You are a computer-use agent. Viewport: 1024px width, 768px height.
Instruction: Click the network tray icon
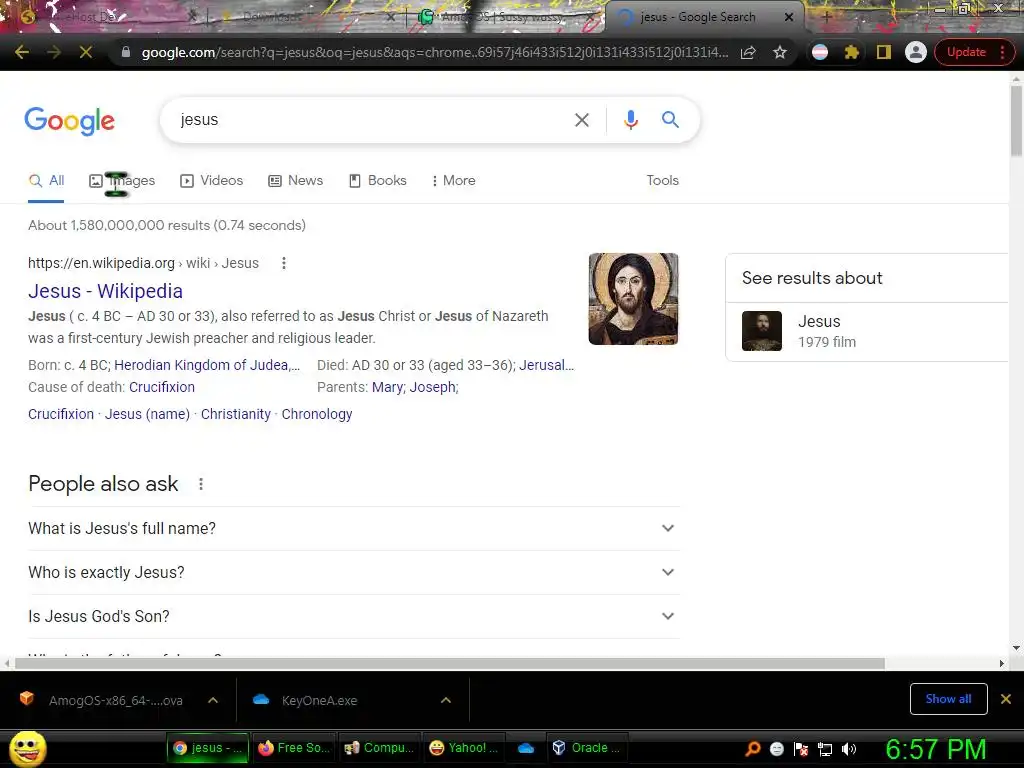point(825,748)
